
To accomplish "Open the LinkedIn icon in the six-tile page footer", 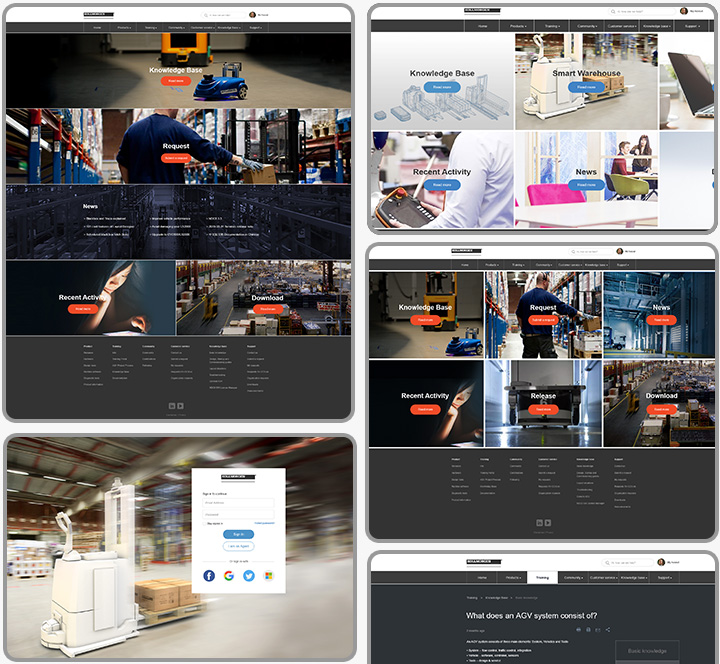I will point(538,522).
